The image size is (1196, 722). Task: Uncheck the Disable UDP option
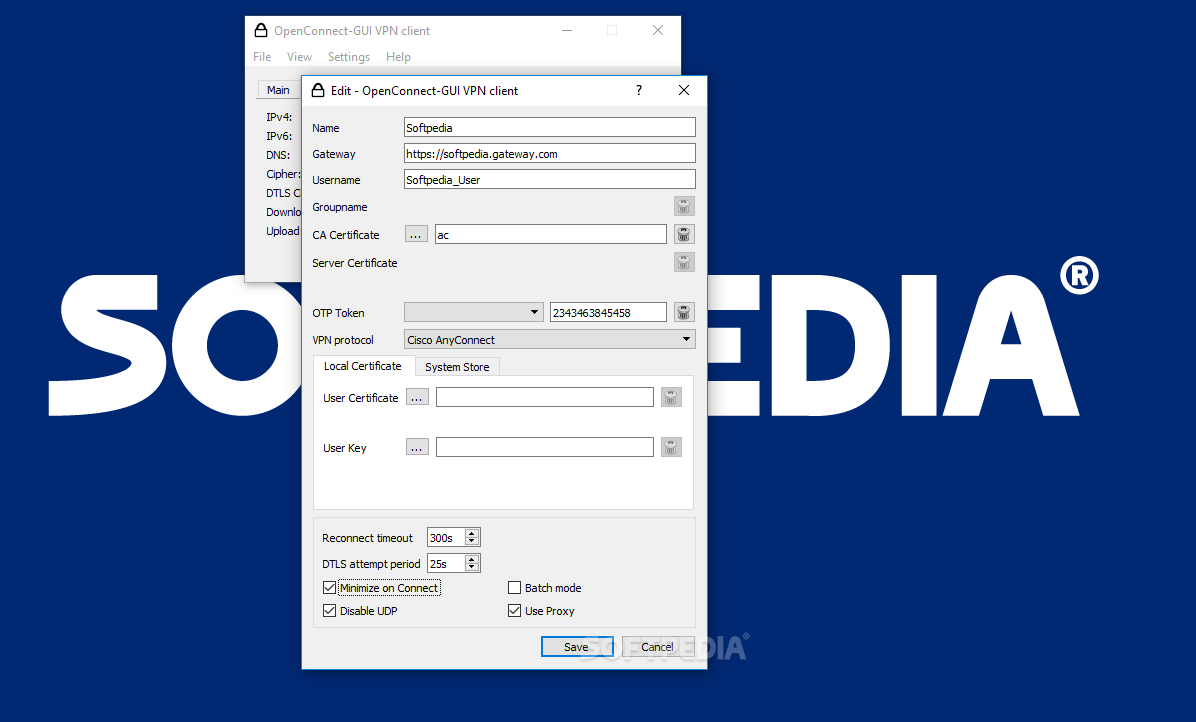click(330, 611)
